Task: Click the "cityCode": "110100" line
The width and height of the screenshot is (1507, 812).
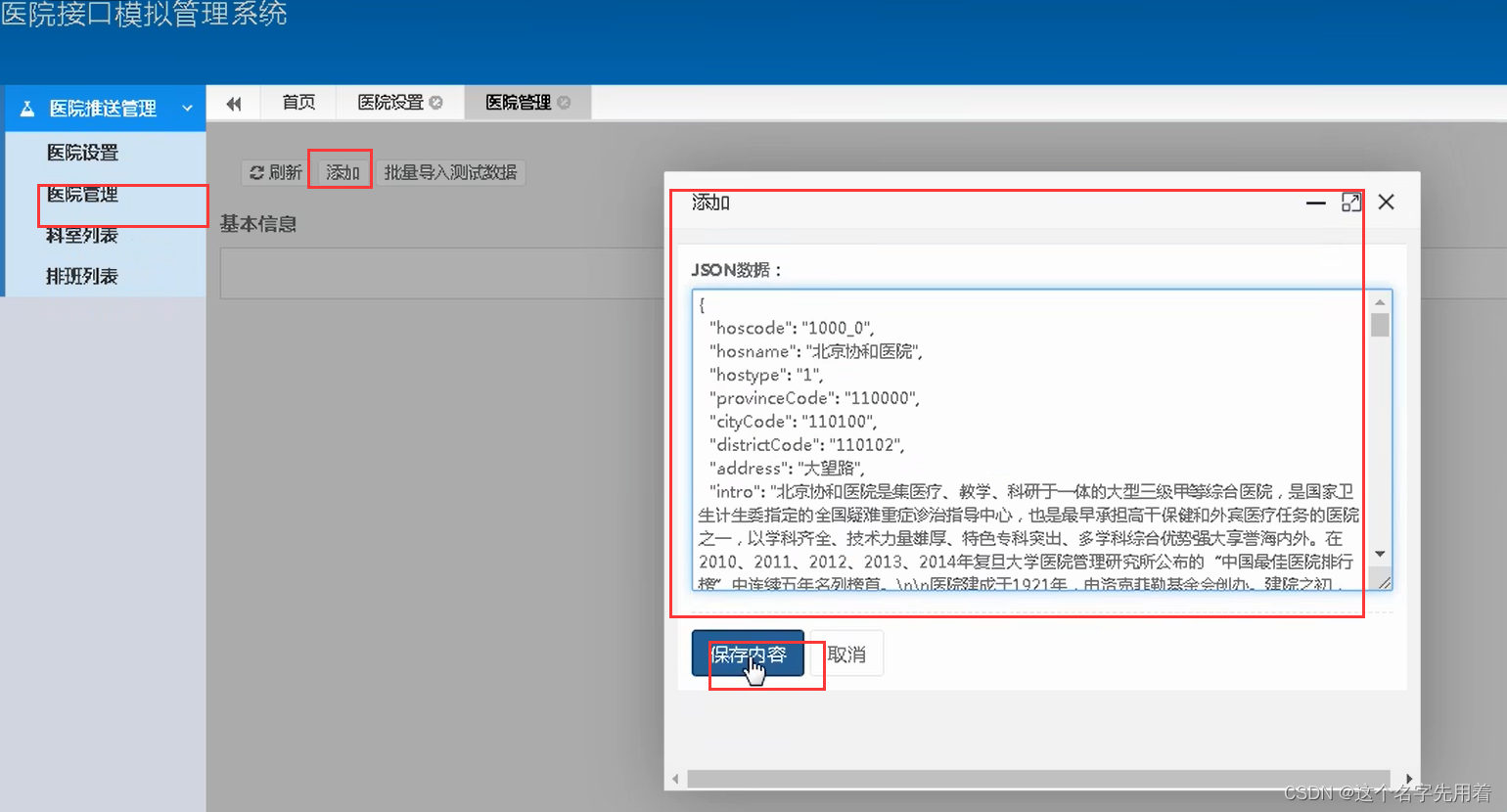Action: [793, 422]
